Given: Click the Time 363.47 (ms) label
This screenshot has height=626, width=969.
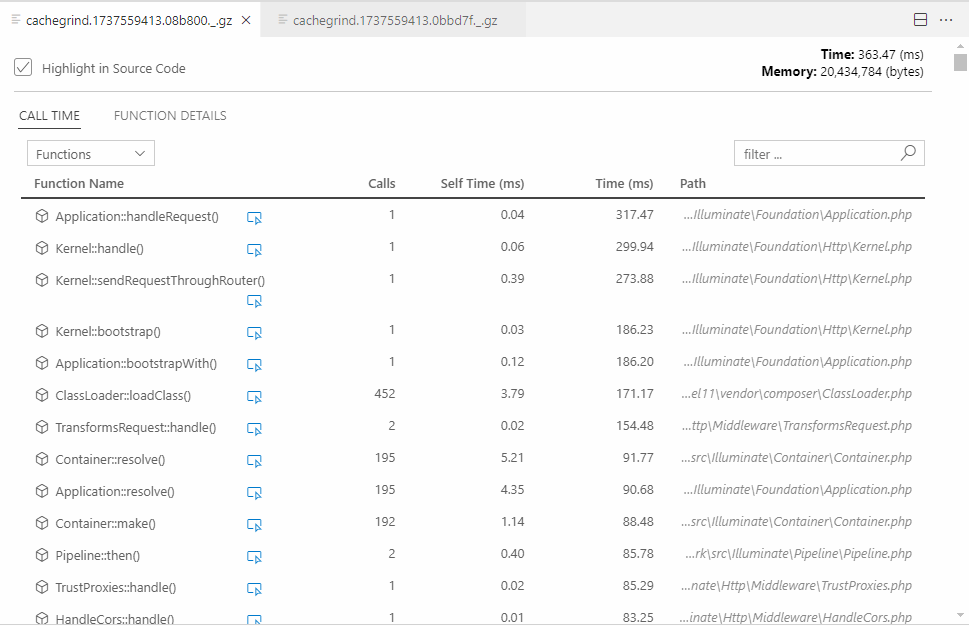Looking at the screenshot, I should click(872, 54).
